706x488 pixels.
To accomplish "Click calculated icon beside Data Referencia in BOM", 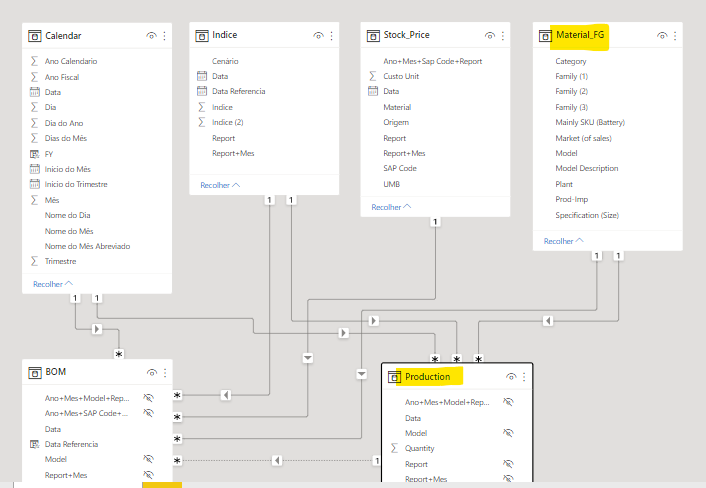I will click(x=35, y=444).
